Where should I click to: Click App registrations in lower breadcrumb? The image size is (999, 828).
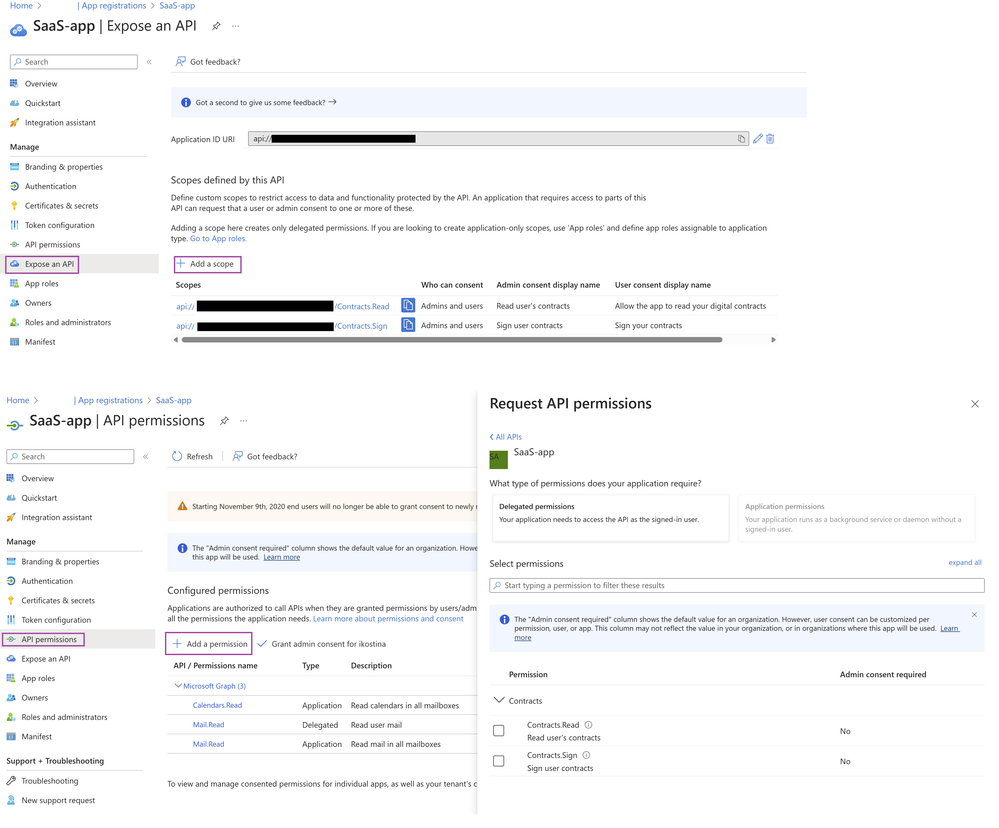pyautogui.click(x=108, y=401)
